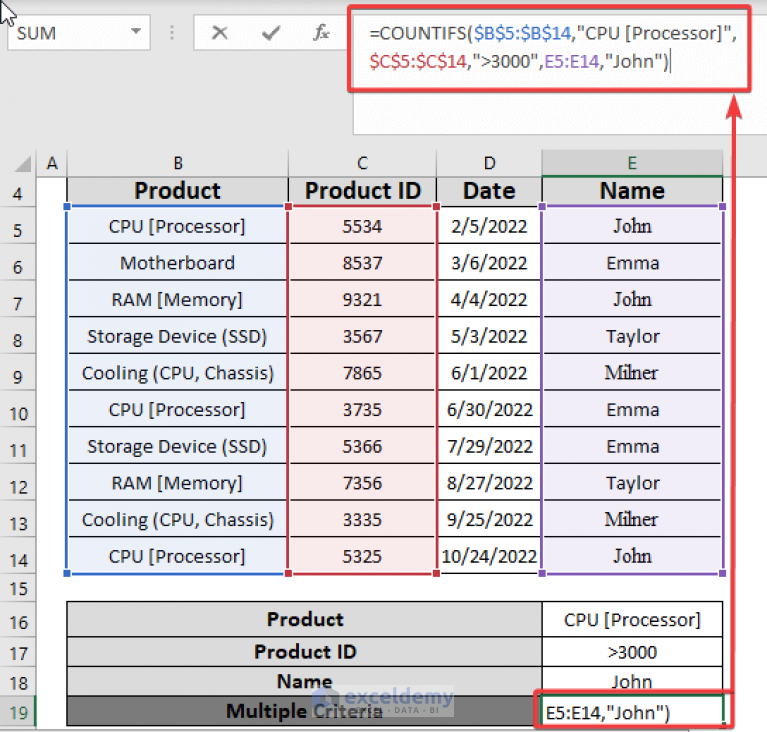Image resolution: width=767 pixels, height=732 pixels.
Task: Select the date 6/30/2022 cell
Action: click(x=489, y=410)
